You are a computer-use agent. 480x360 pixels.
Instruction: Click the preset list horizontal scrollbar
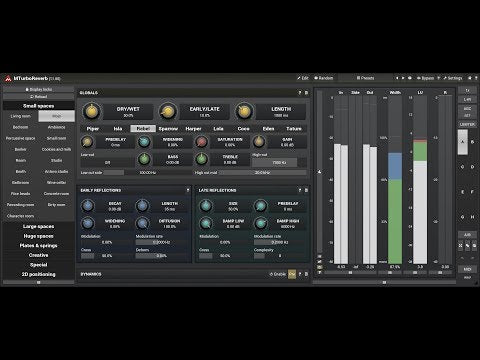39,282
